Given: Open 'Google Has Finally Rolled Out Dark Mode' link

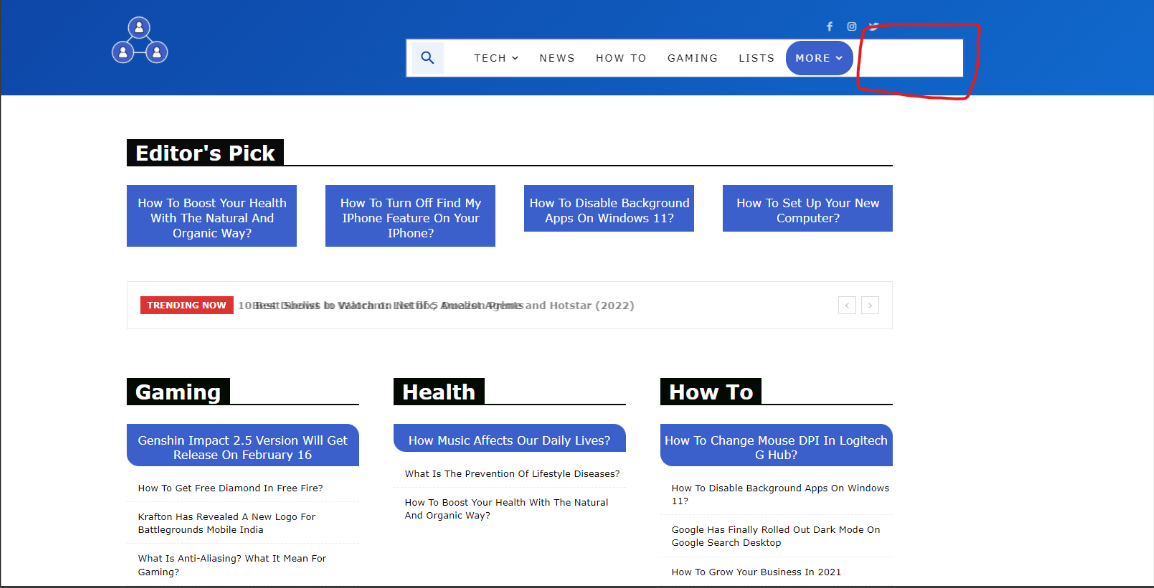Looking at the screenshot, I should click(x=776, y=536).
